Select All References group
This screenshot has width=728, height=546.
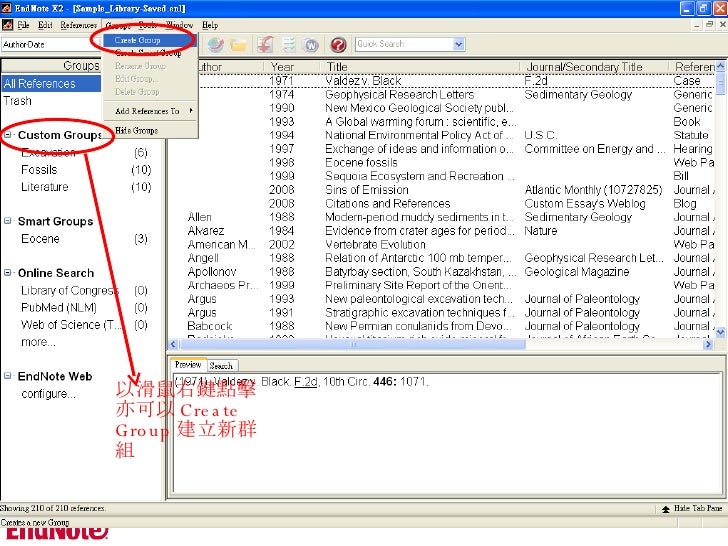tap(51, 84)
